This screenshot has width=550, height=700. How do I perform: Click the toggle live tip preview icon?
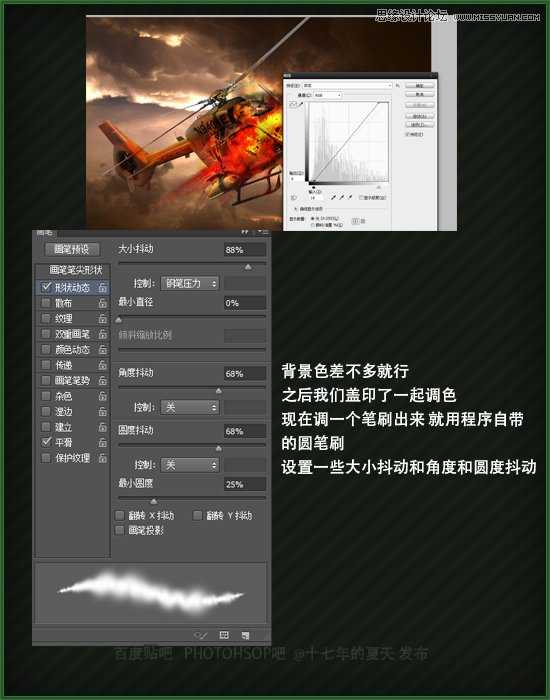201,635
